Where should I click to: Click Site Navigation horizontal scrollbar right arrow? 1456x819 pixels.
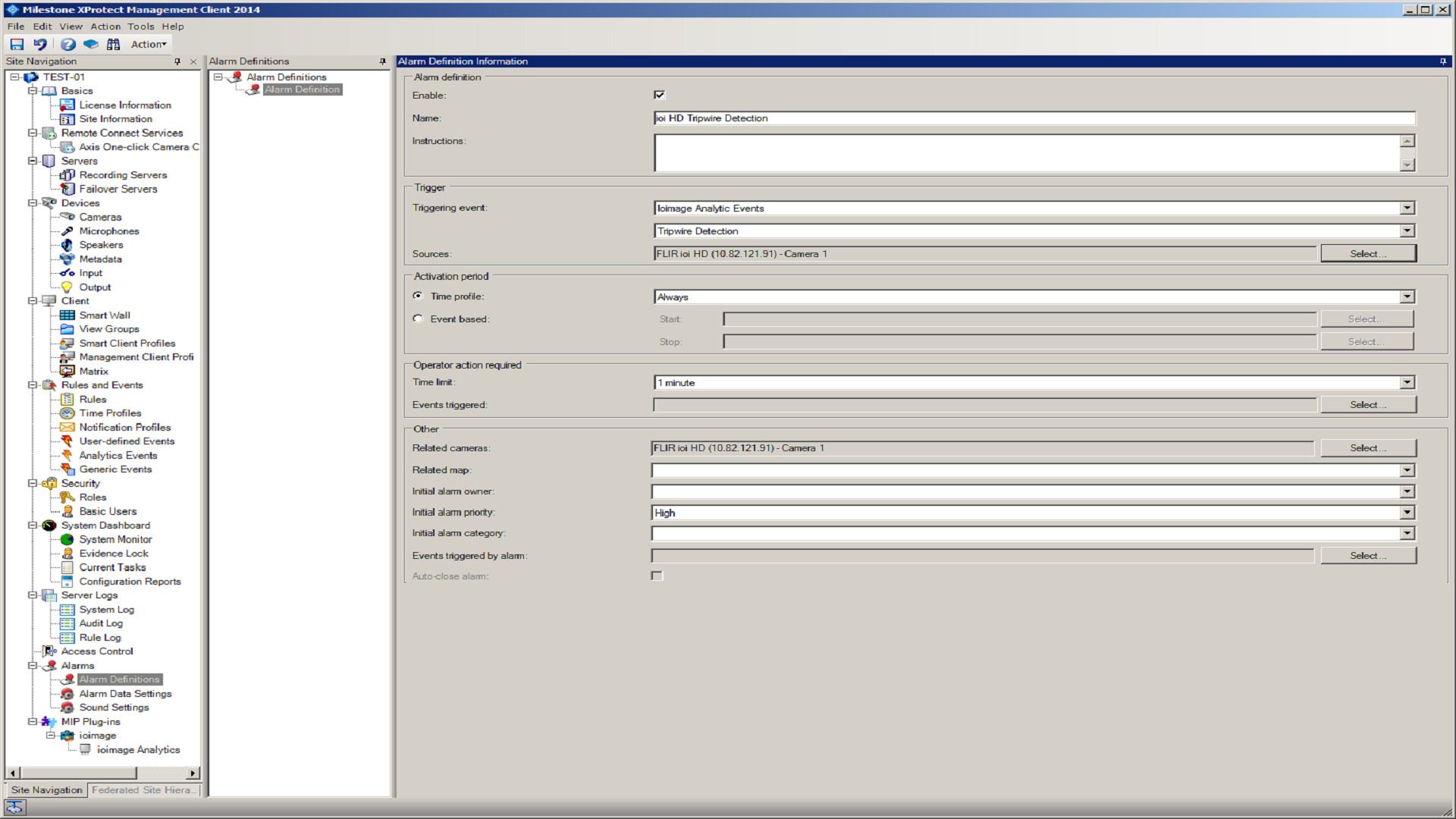pos(193,773)
